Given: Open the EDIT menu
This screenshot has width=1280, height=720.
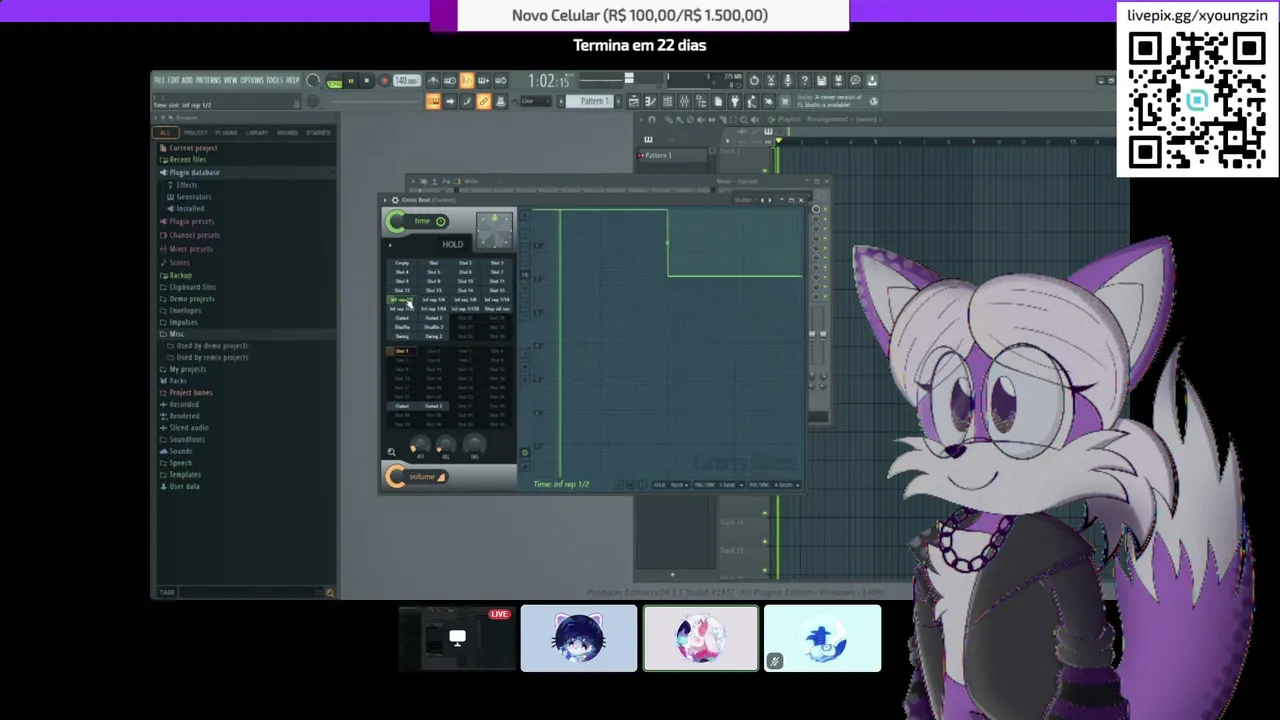Looking at the screenshot, I should (174, 80).
